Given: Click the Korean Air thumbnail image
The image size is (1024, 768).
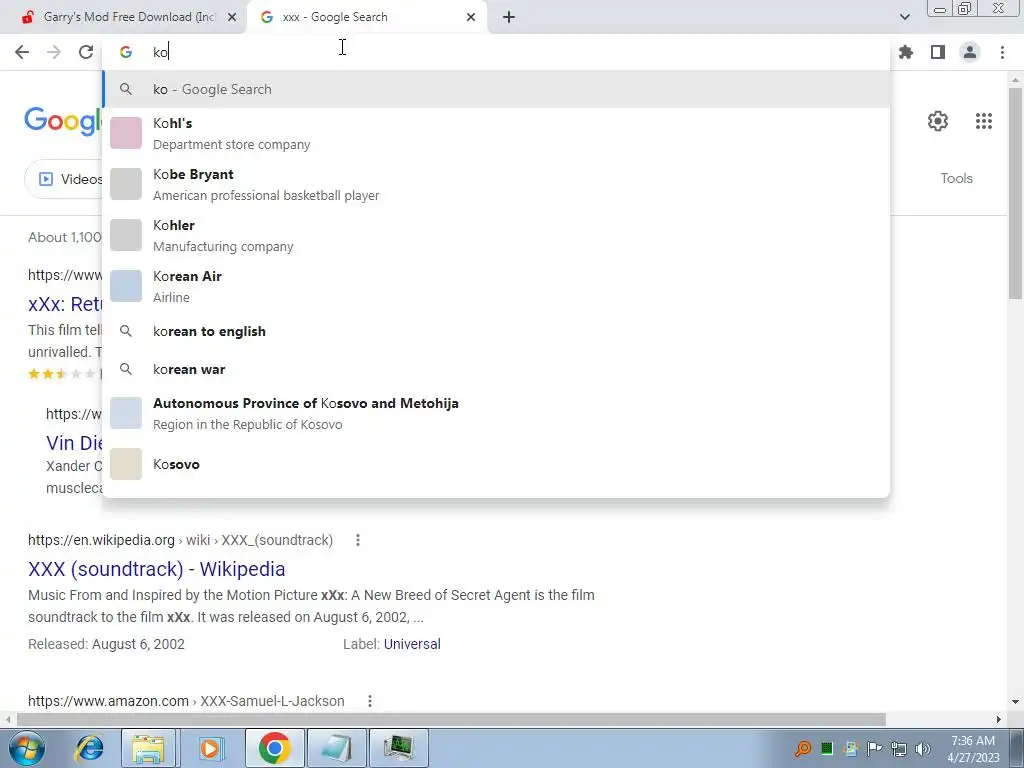Looking at the screenshot, I should (x=126, y=286).
